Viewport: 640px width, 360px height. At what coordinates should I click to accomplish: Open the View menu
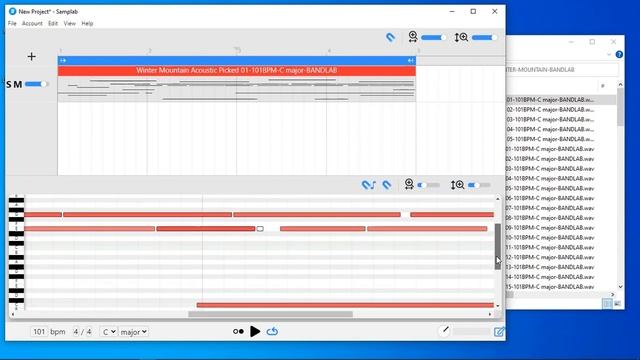click(69, 23)
